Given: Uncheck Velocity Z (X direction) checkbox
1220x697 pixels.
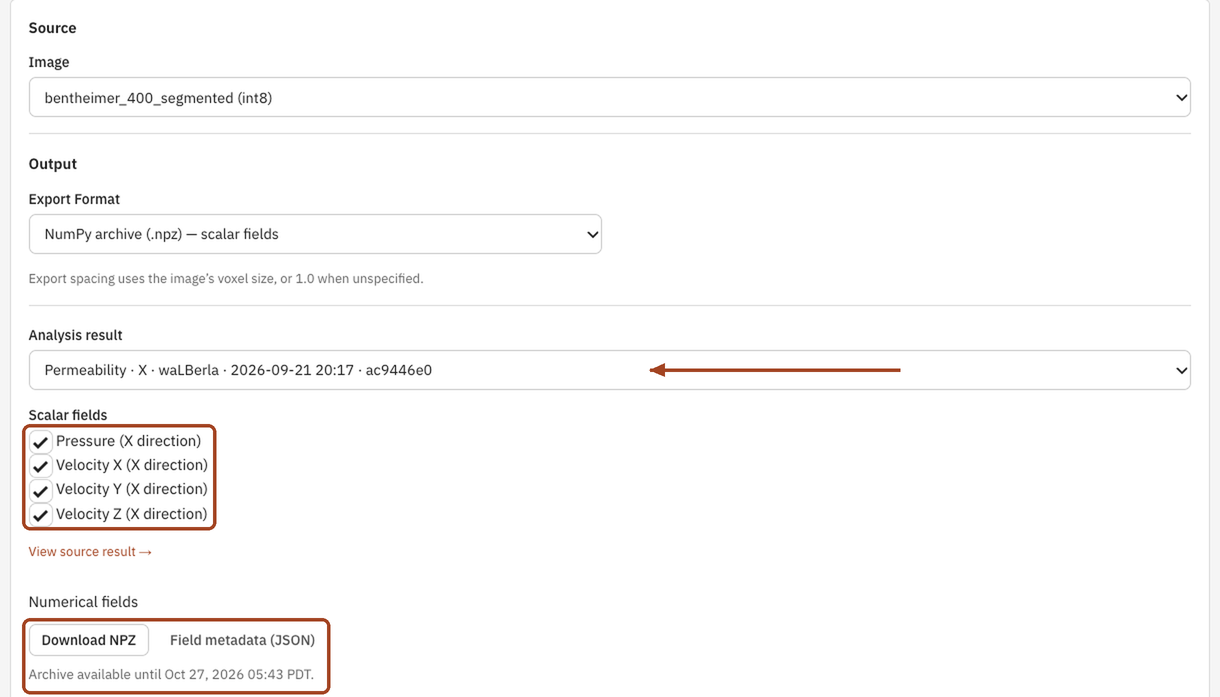Looking at the screenshot, I should pos(41,515).
